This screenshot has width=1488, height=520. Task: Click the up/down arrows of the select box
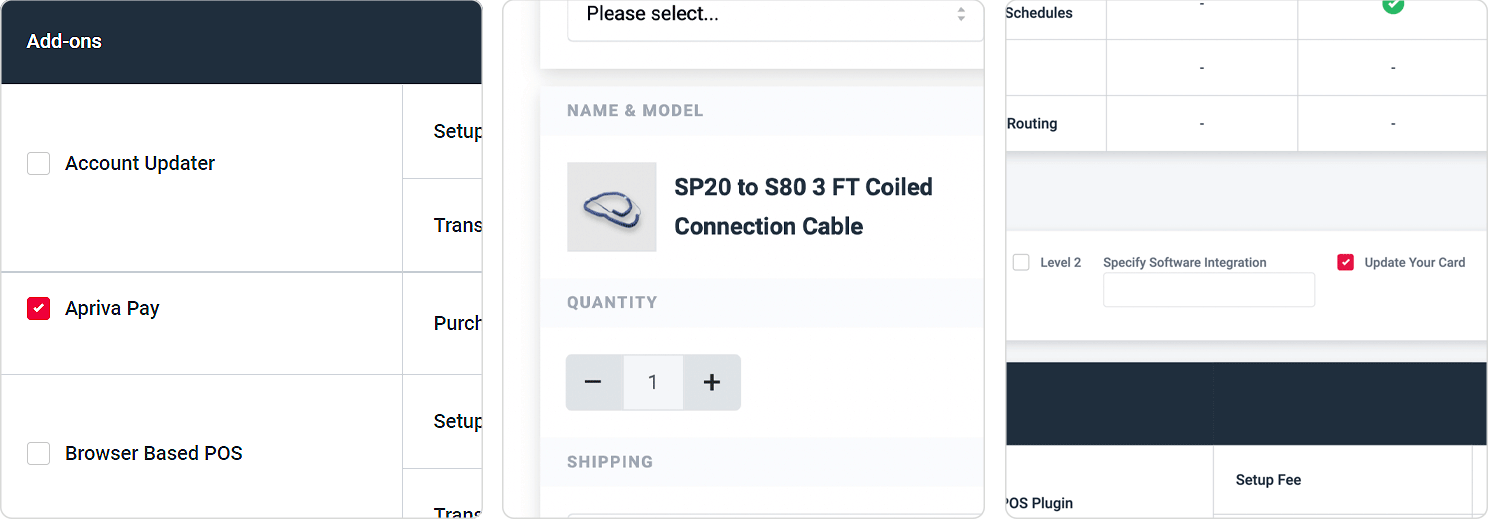click(961, 14)
